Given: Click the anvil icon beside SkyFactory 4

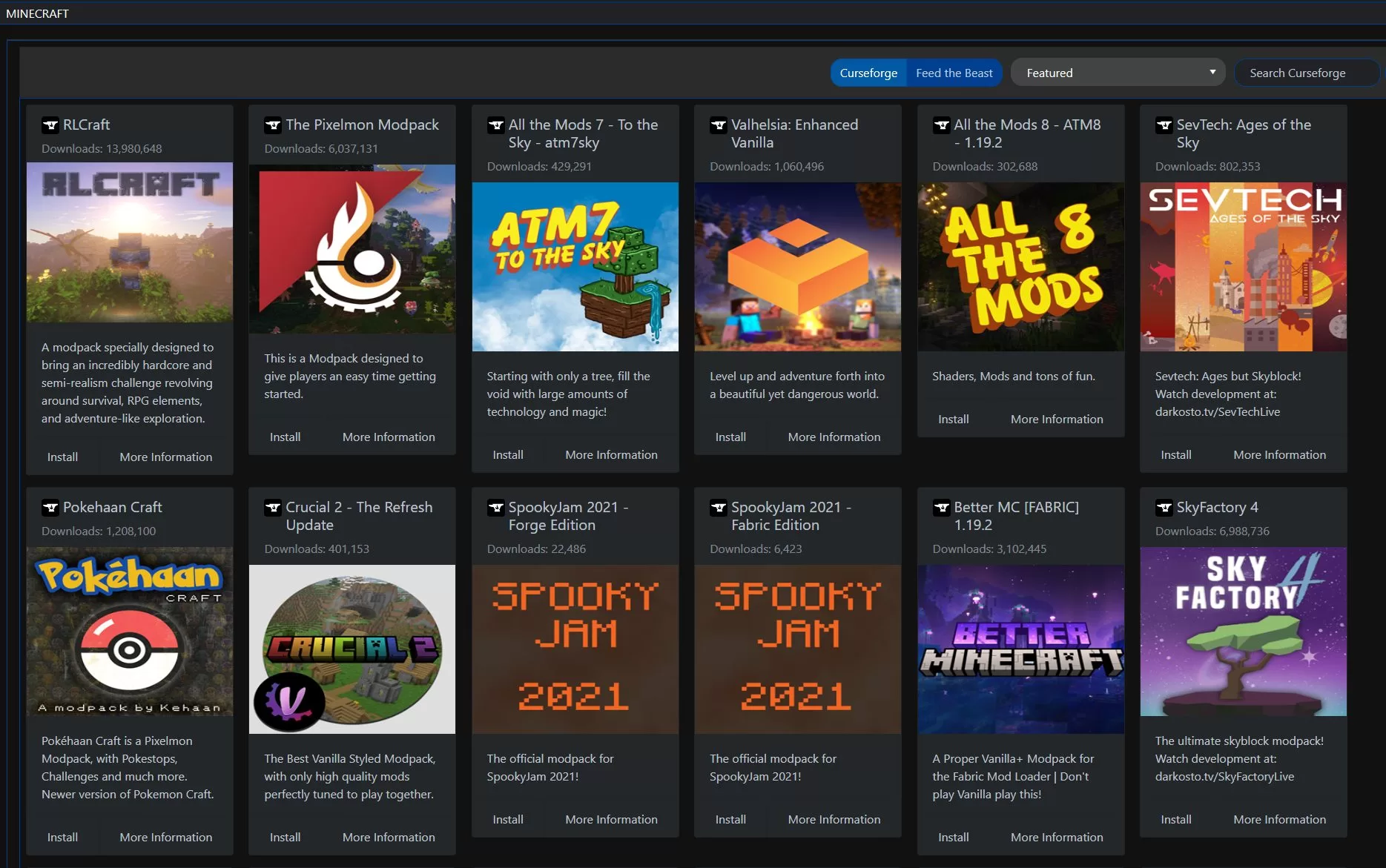Looking at the screenshot, I should (1164, 508).
